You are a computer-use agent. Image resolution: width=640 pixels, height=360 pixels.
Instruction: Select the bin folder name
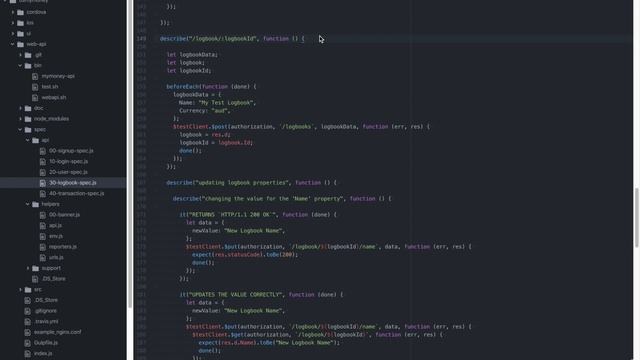coord(38,65)
